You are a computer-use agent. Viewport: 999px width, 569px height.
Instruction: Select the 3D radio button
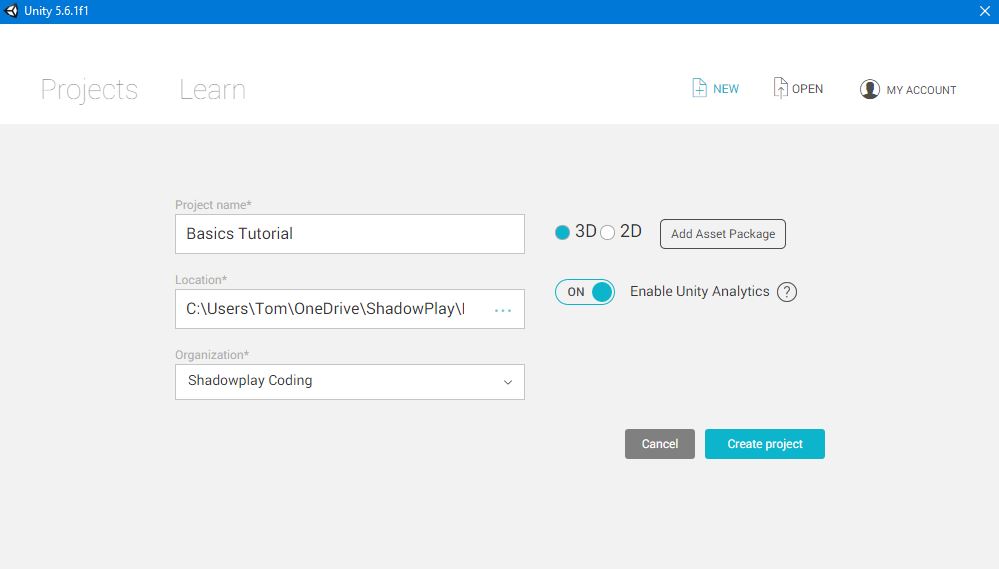[x=562, y=232]
